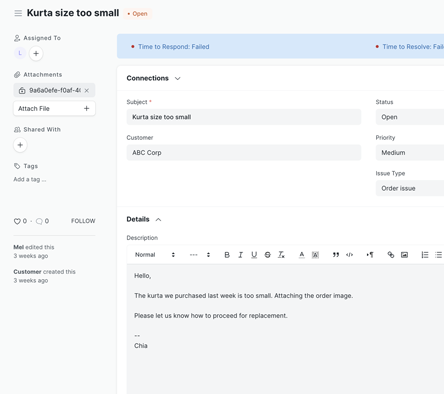Toggle strikethrough formatting

click(268, 255)
